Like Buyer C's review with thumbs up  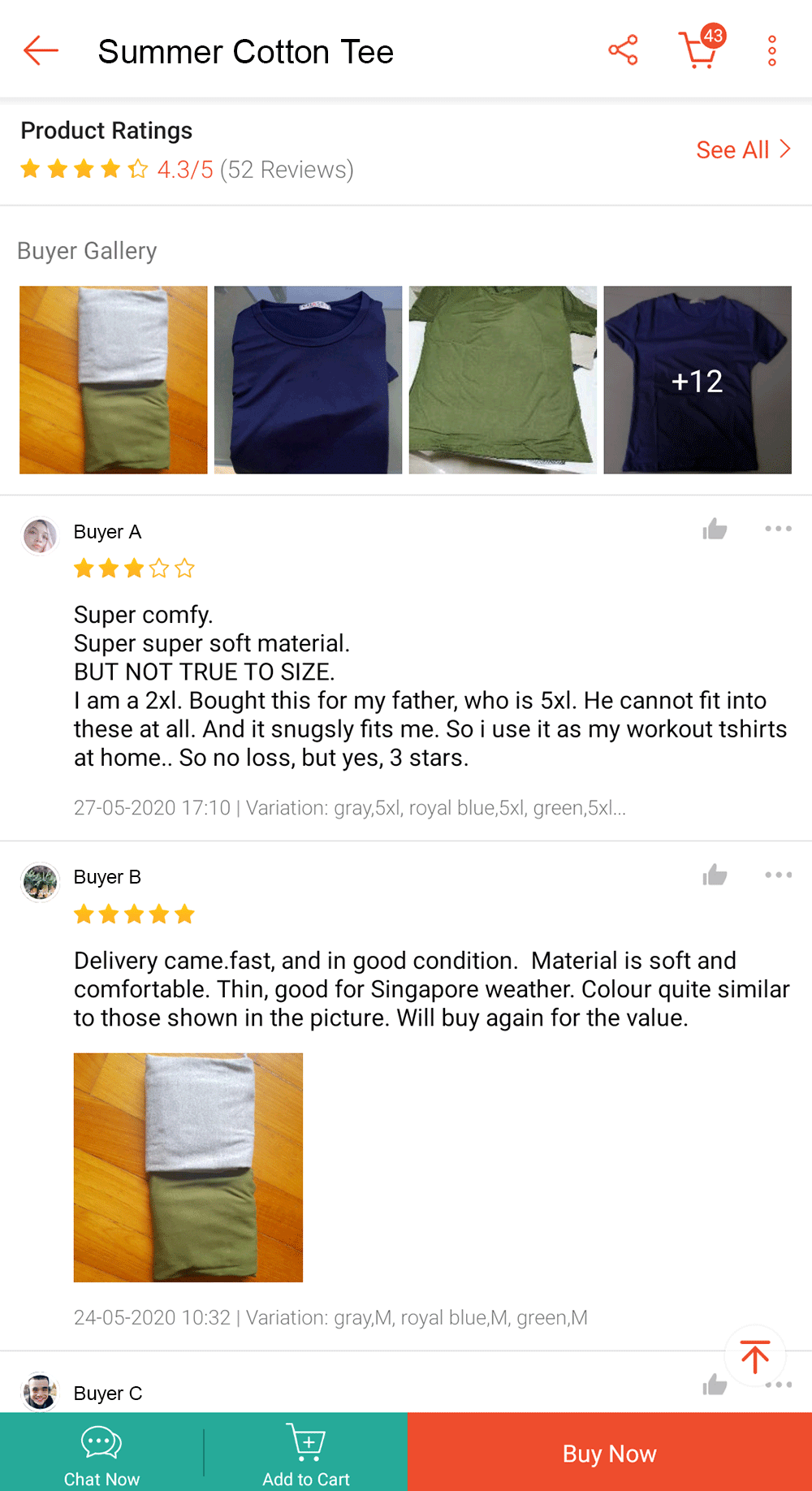coord(715,1385)
